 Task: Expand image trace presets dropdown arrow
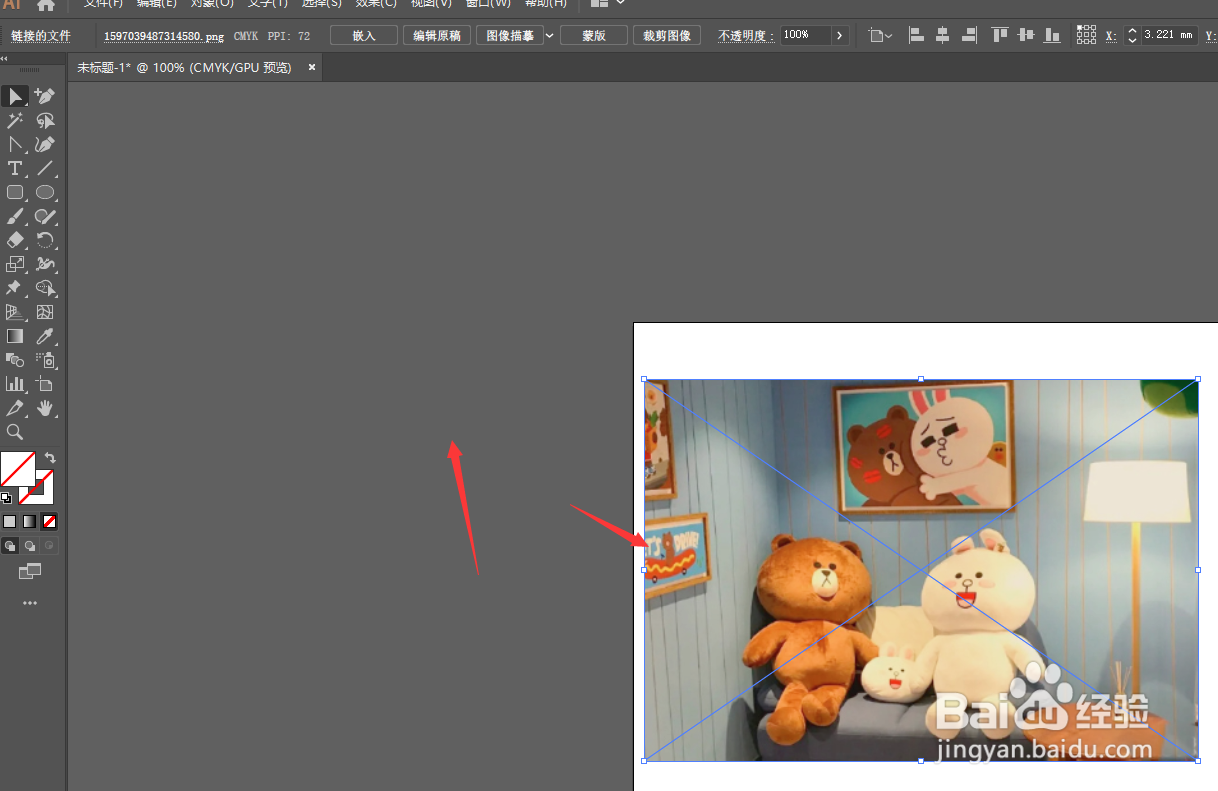pos(549,35)
